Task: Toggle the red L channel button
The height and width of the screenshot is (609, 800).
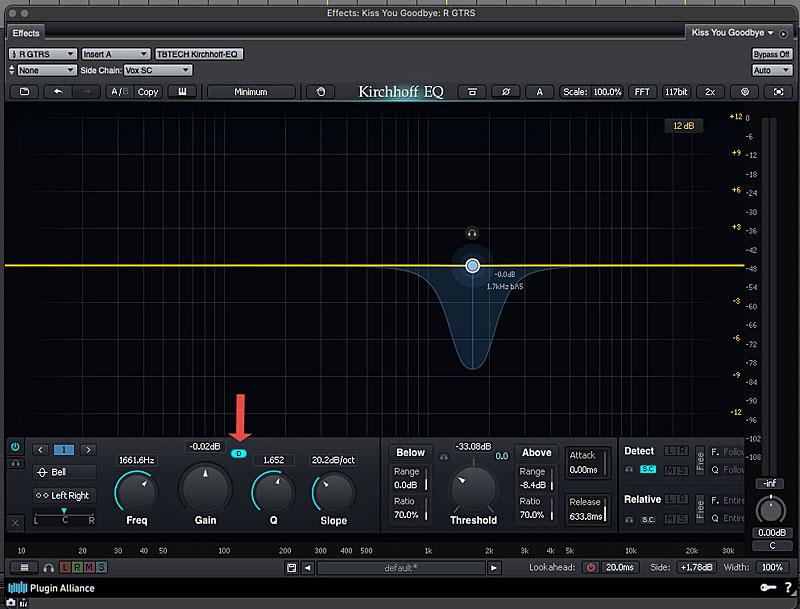Action: (65, 567)
